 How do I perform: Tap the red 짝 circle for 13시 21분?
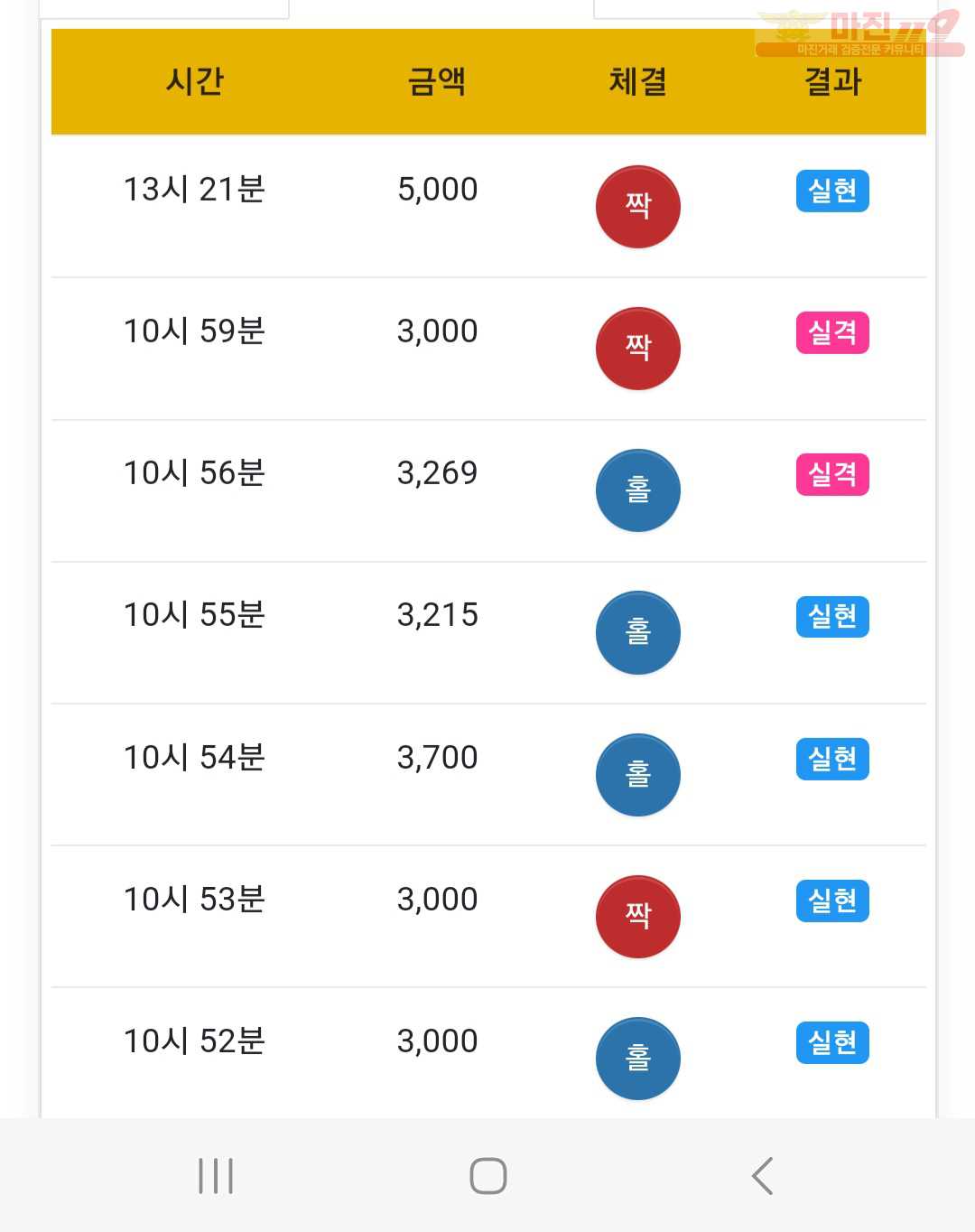click(637, 207)
